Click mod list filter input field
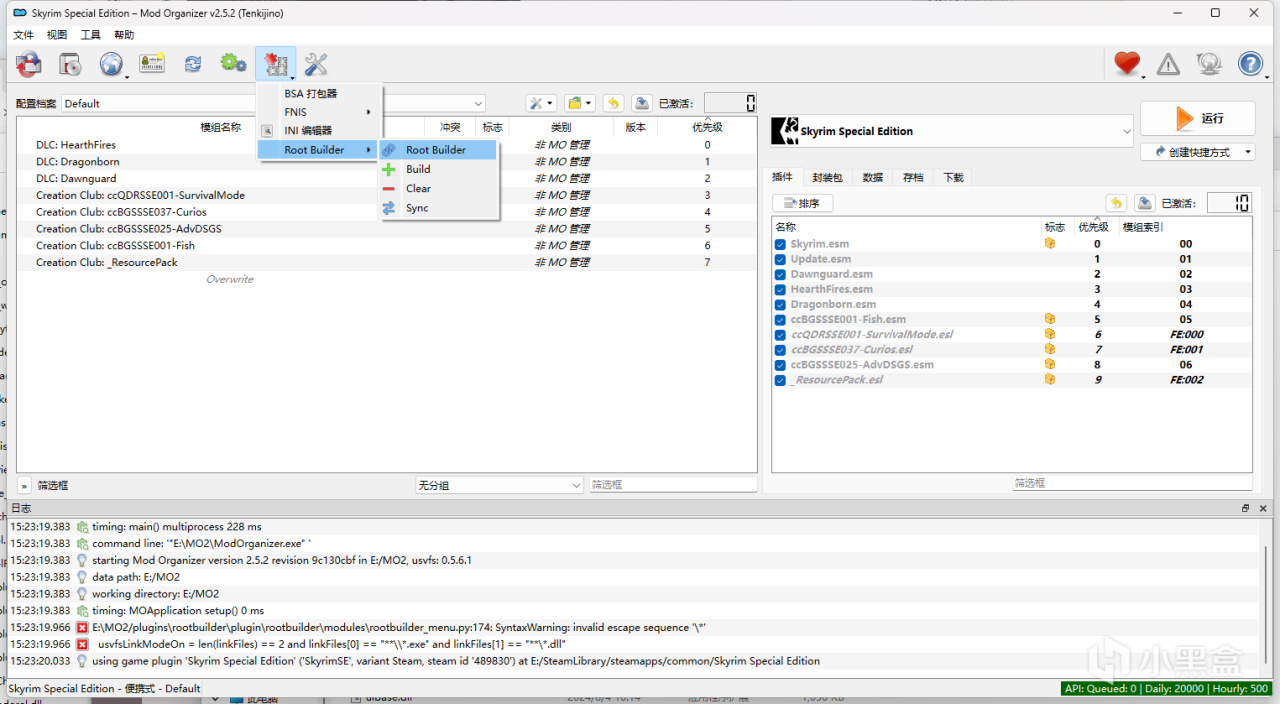The width and height of the screenshot is (1280, 704). pos(673,485)
